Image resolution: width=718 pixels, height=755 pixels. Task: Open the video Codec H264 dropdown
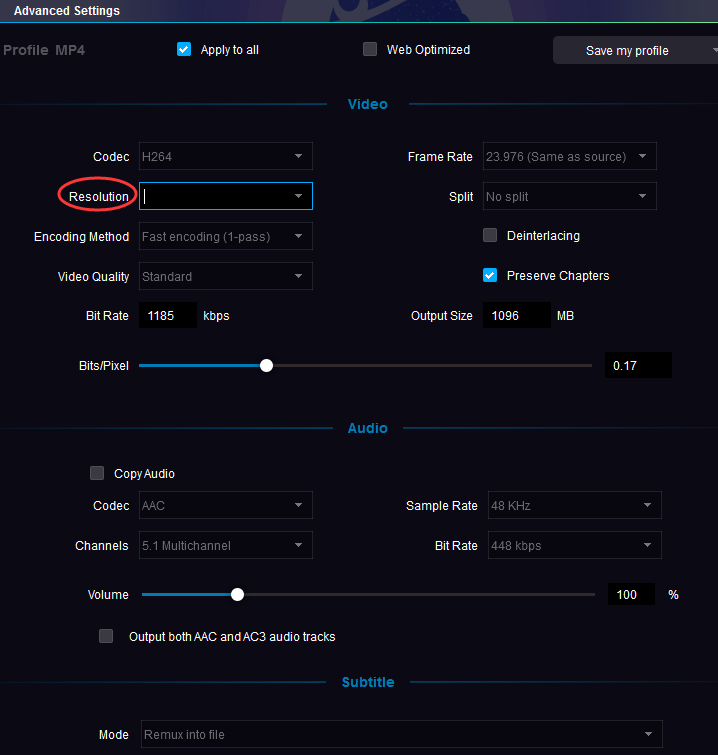[x=225, y=156]
